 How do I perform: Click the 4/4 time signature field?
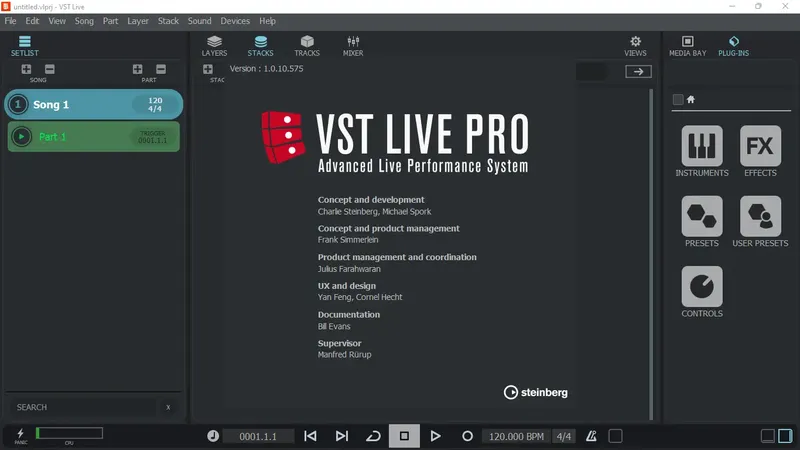564,436
